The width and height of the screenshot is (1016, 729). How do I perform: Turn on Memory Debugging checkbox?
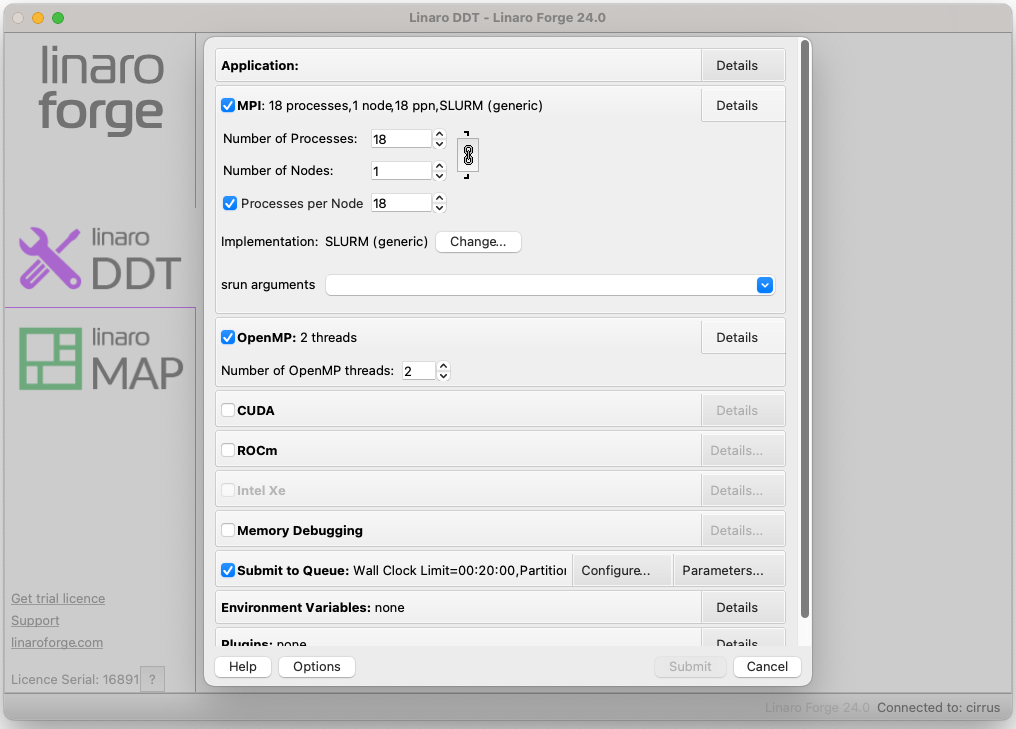point(228,530)
